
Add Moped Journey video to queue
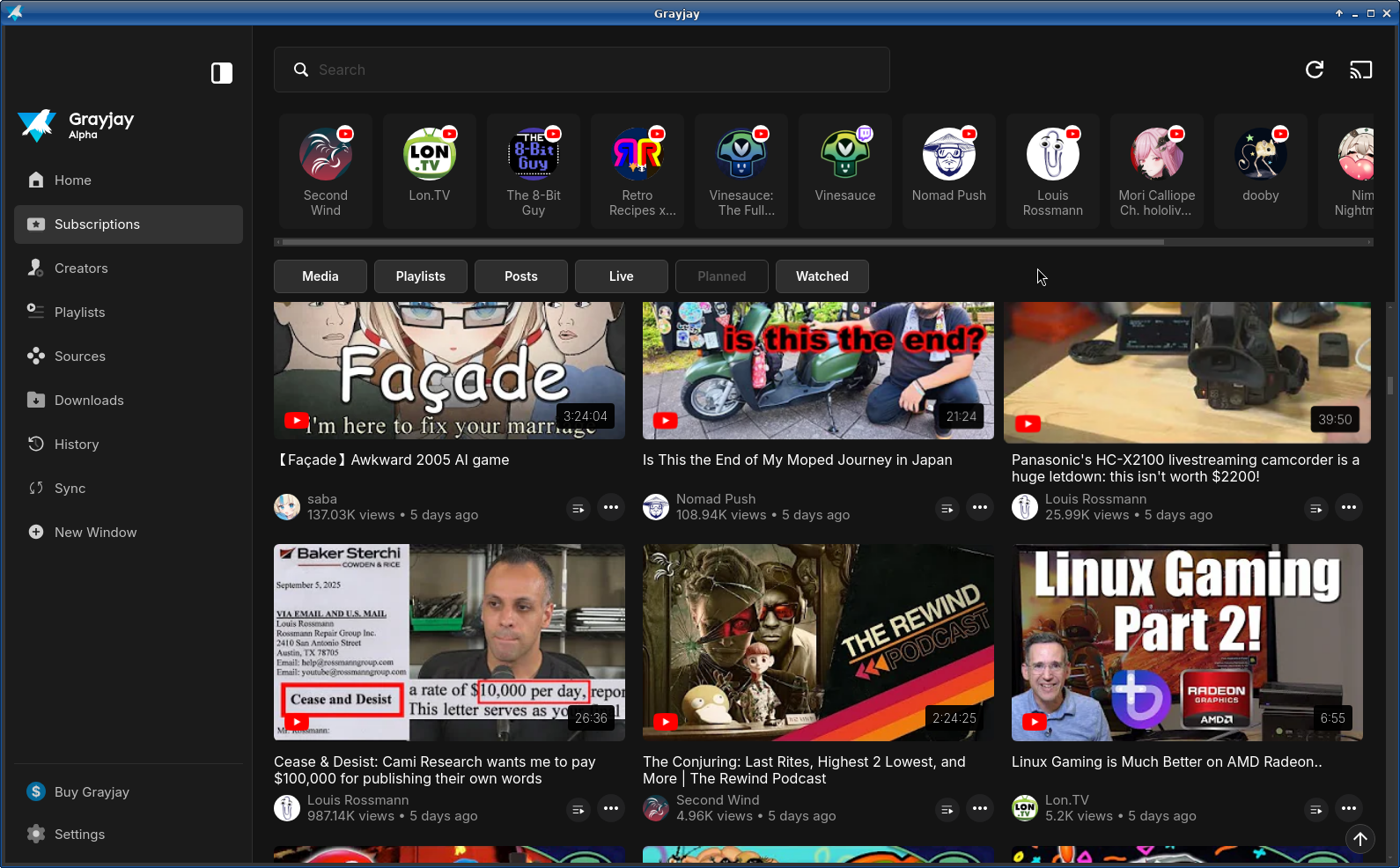947,508
